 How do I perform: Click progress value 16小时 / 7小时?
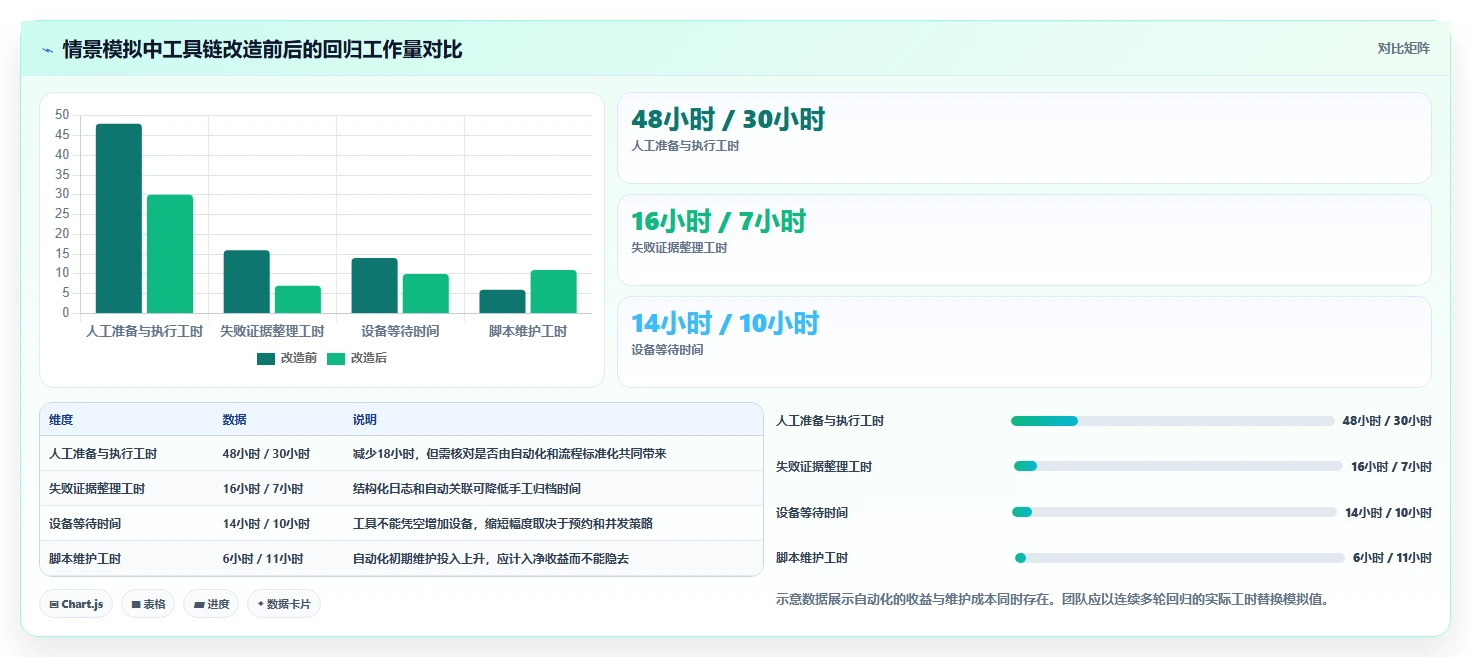(x=1391, y=467)
